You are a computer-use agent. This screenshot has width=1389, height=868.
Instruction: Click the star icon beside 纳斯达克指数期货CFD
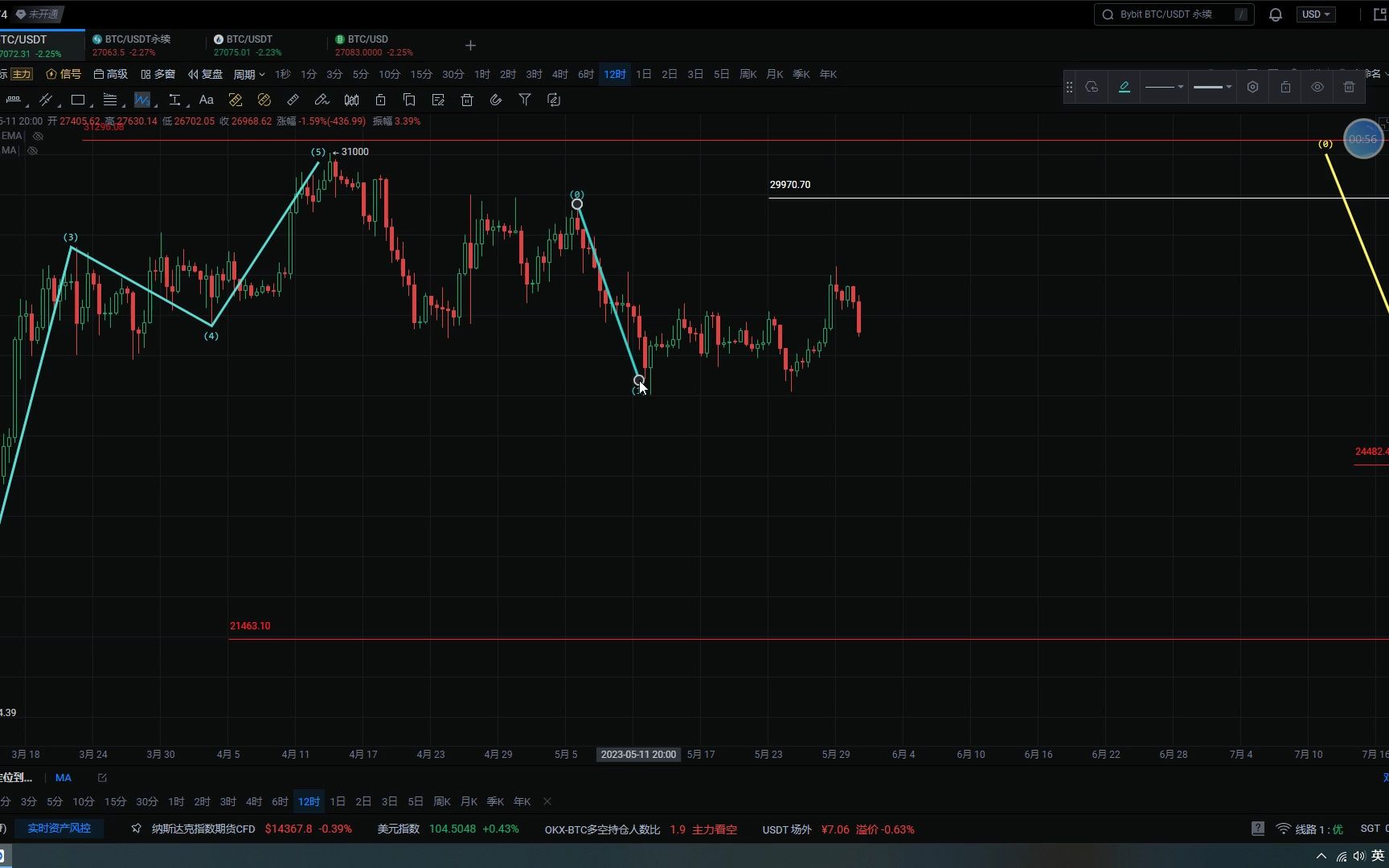coord(137,829)
